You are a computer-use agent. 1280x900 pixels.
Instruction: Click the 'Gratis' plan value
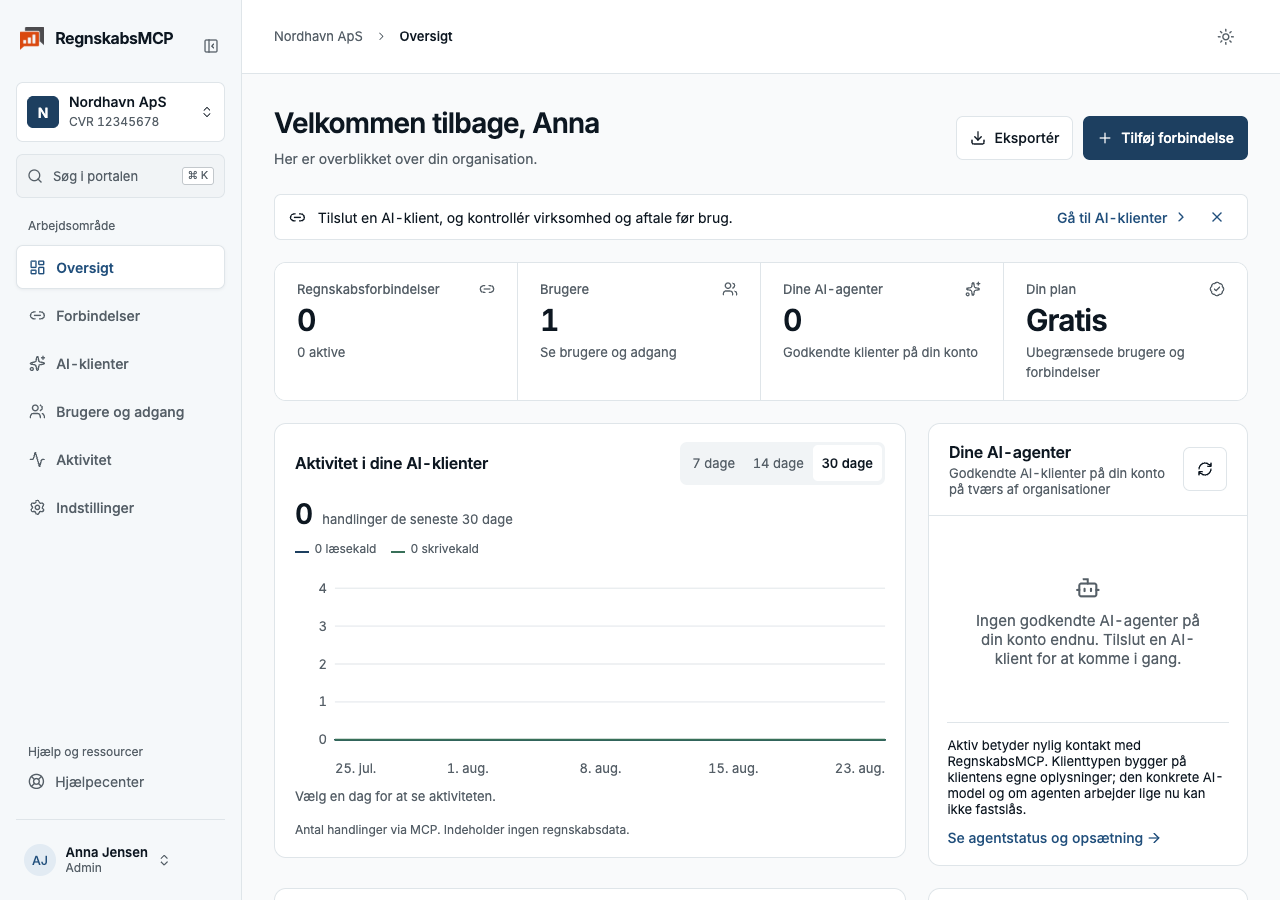pos(1066,321)
